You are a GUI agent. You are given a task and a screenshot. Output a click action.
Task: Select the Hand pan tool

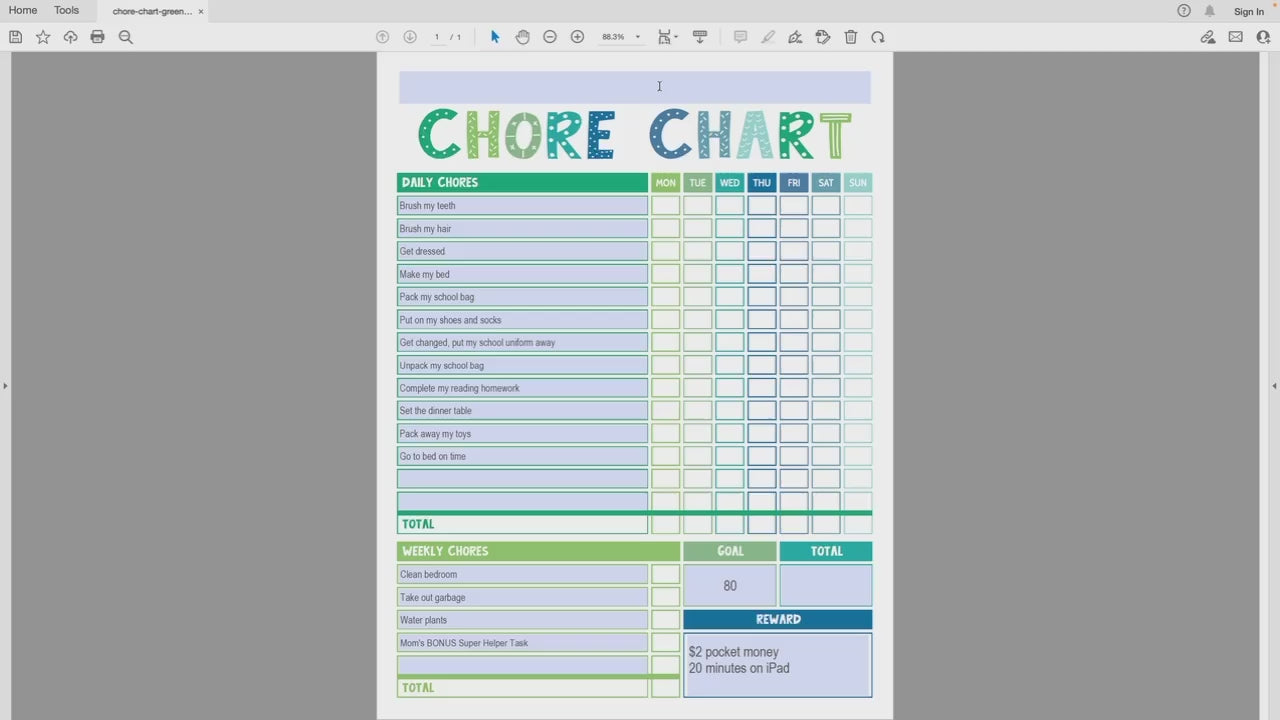(x=522, y=37)
